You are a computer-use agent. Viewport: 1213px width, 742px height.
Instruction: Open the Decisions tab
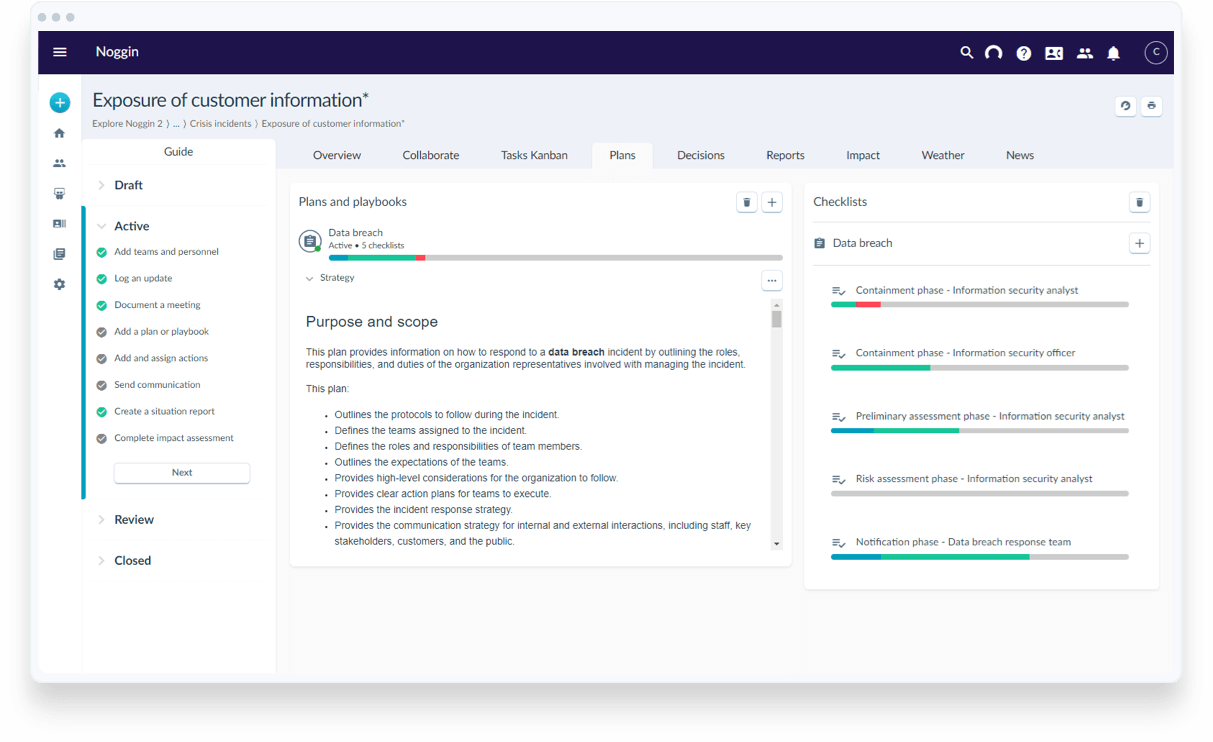point(700,155)
